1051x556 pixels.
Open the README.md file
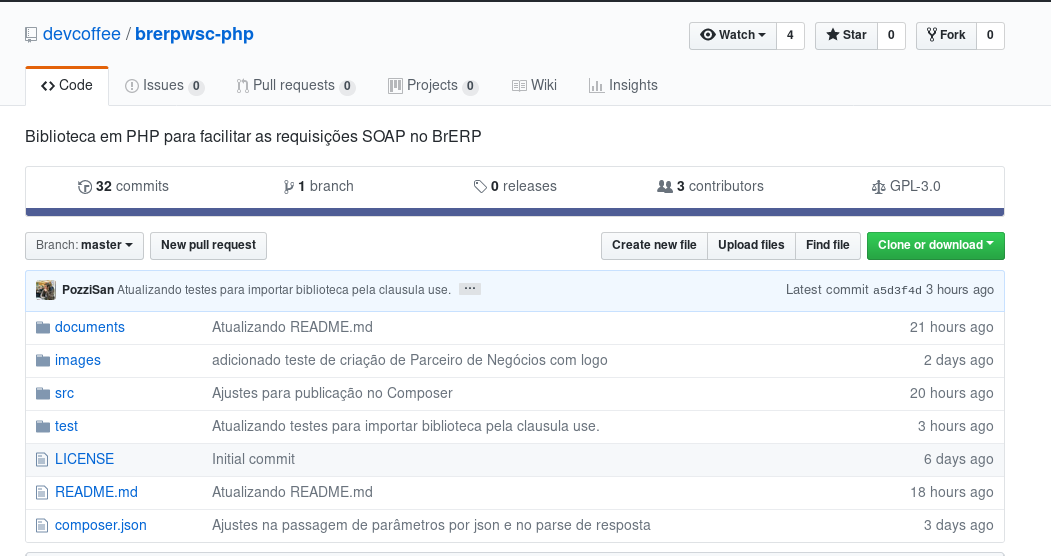(x=97, y=492)
